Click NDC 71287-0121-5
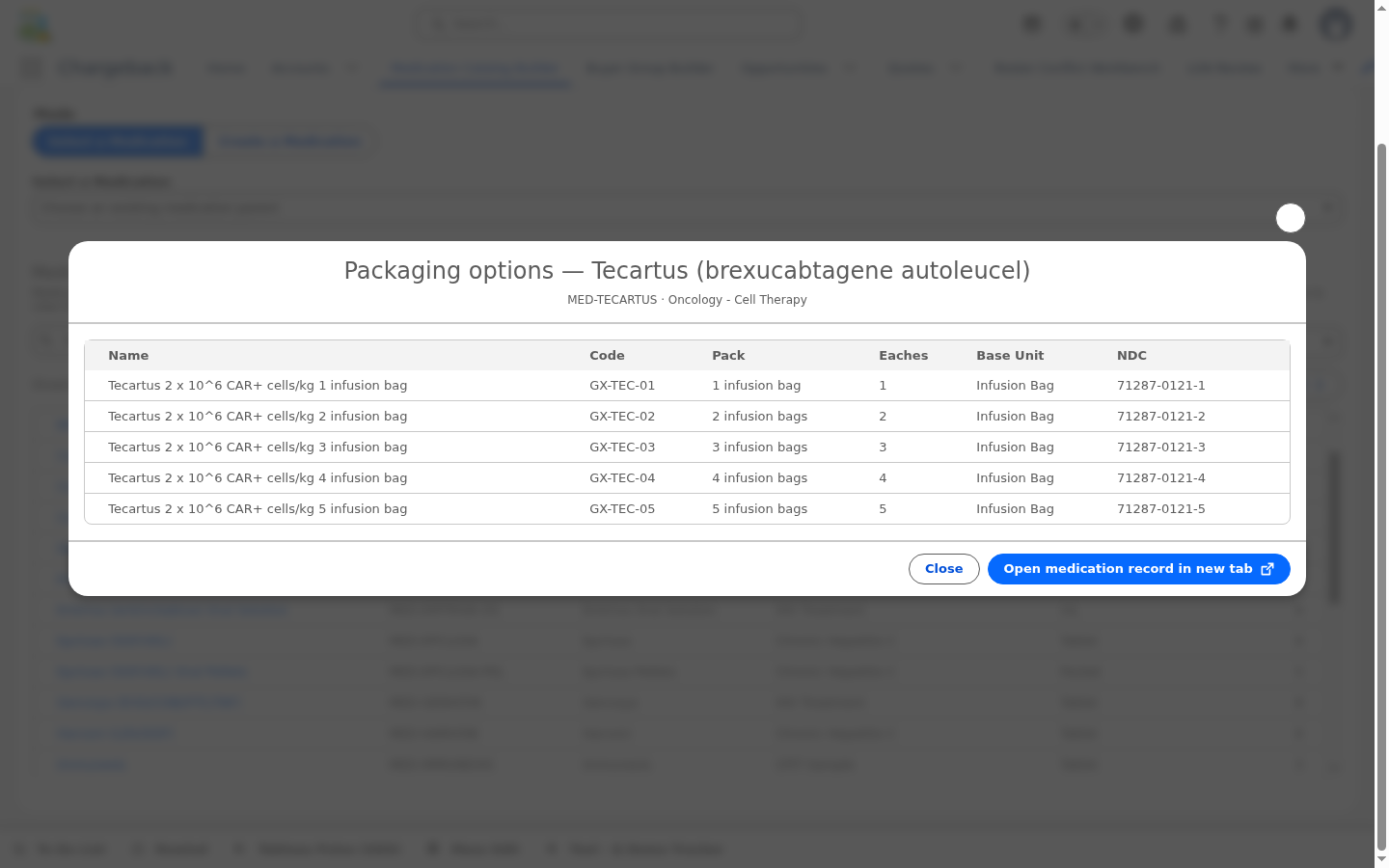The image size is (1389, 868). point(1161,509)
